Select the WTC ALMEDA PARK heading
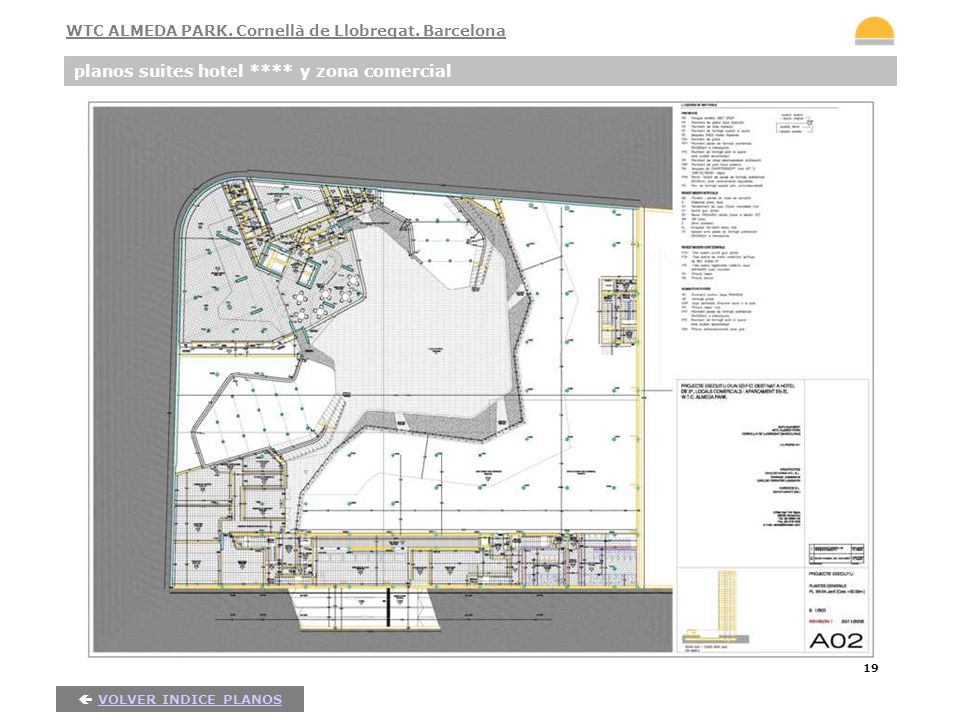960x720 pixels. 286,31
